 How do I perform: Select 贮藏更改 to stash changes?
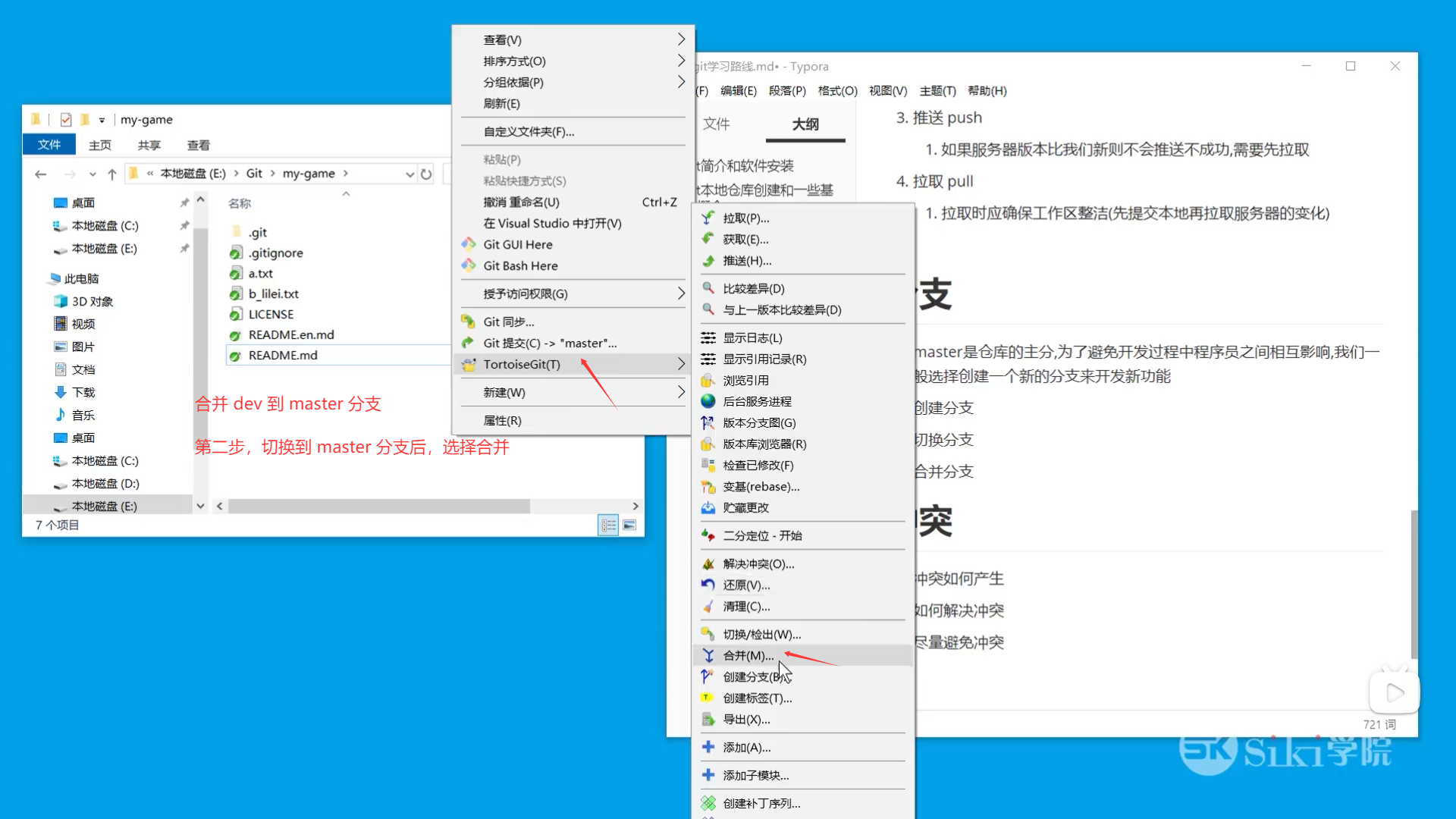pos(745,508)
